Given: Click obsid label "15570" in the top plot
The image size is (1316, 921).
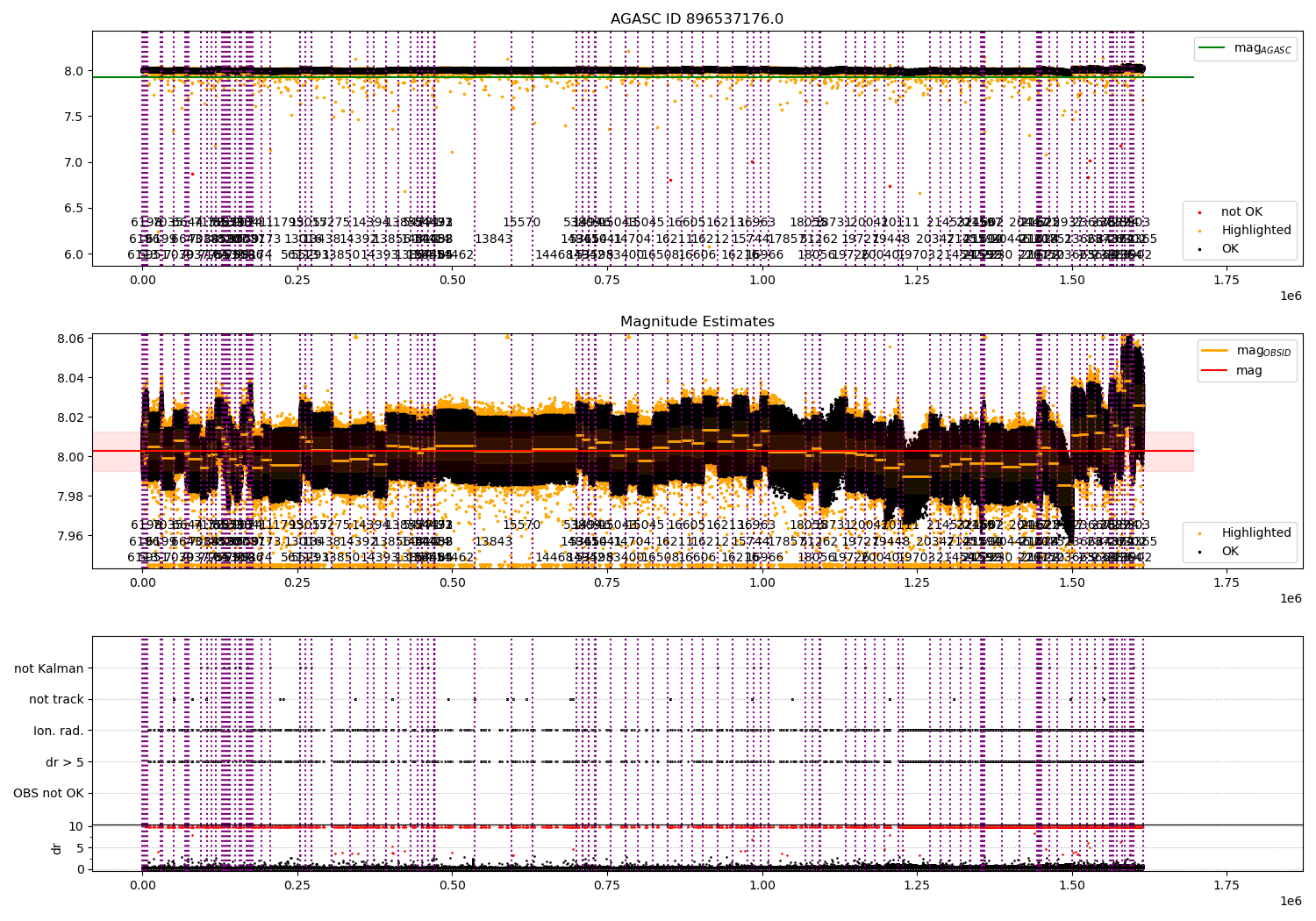Looking at the screenshot, I should pyautogui.click(x=521, y=223).
